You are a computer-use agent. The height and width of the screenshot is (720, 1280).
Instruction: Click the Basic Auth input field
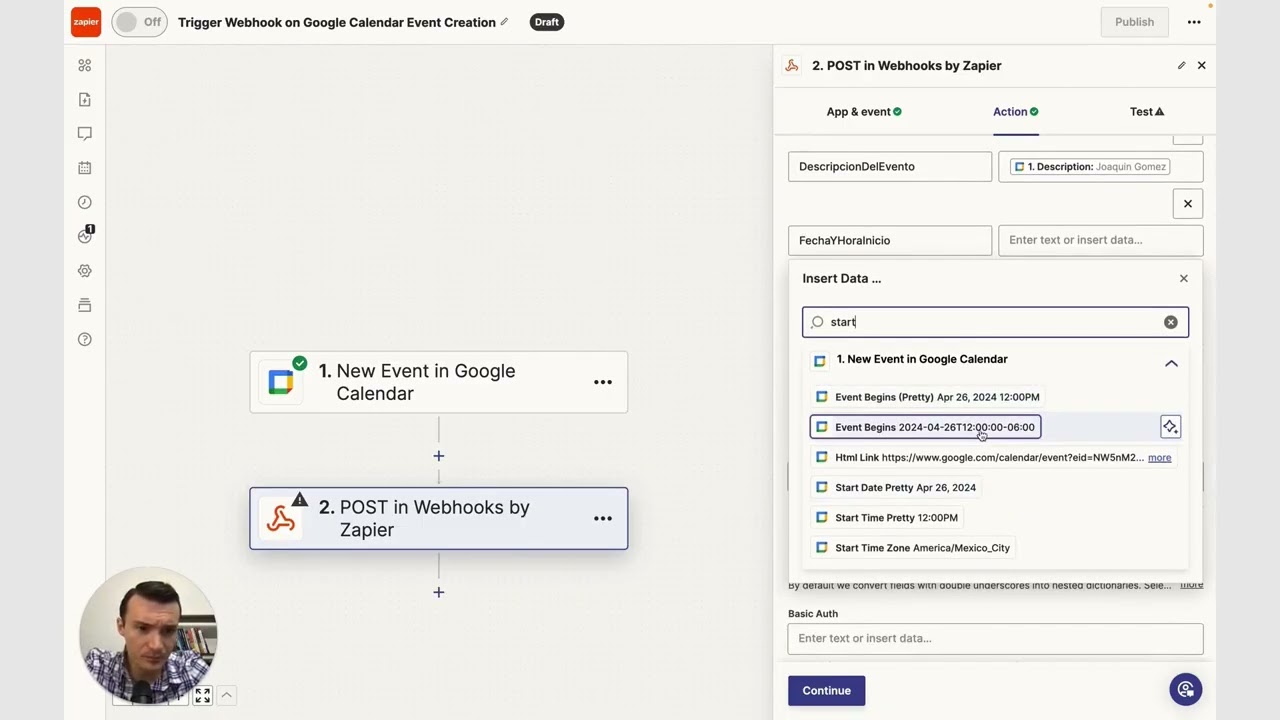[995, 639]
